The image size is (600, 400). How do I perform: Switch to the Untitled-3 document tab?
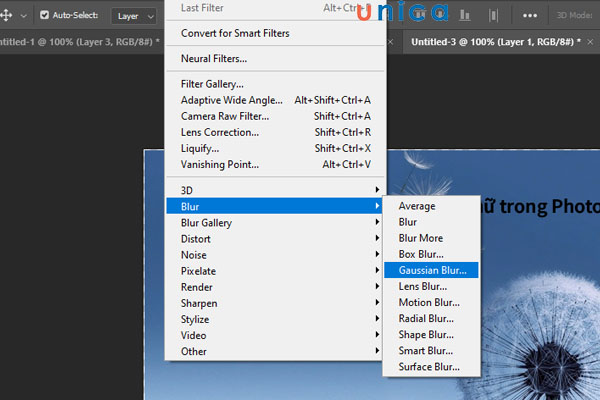click(x=496, y=42)
